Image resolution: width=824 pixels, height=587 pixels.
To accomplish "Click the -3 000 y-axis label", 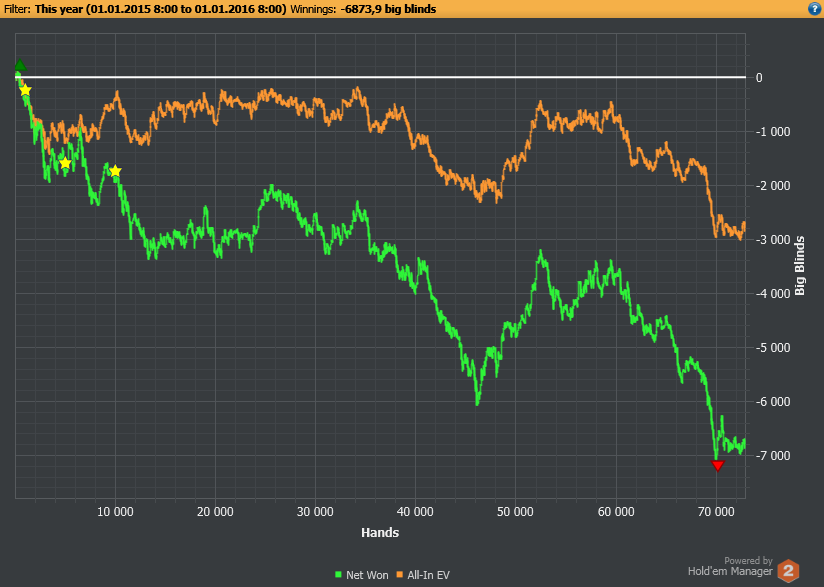I will point(773,240).
